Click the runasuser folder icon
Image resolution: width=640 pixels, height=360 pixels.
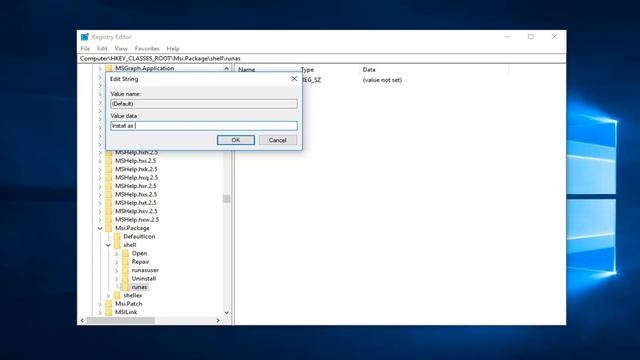pyautogui.click(x=125, y=270)
